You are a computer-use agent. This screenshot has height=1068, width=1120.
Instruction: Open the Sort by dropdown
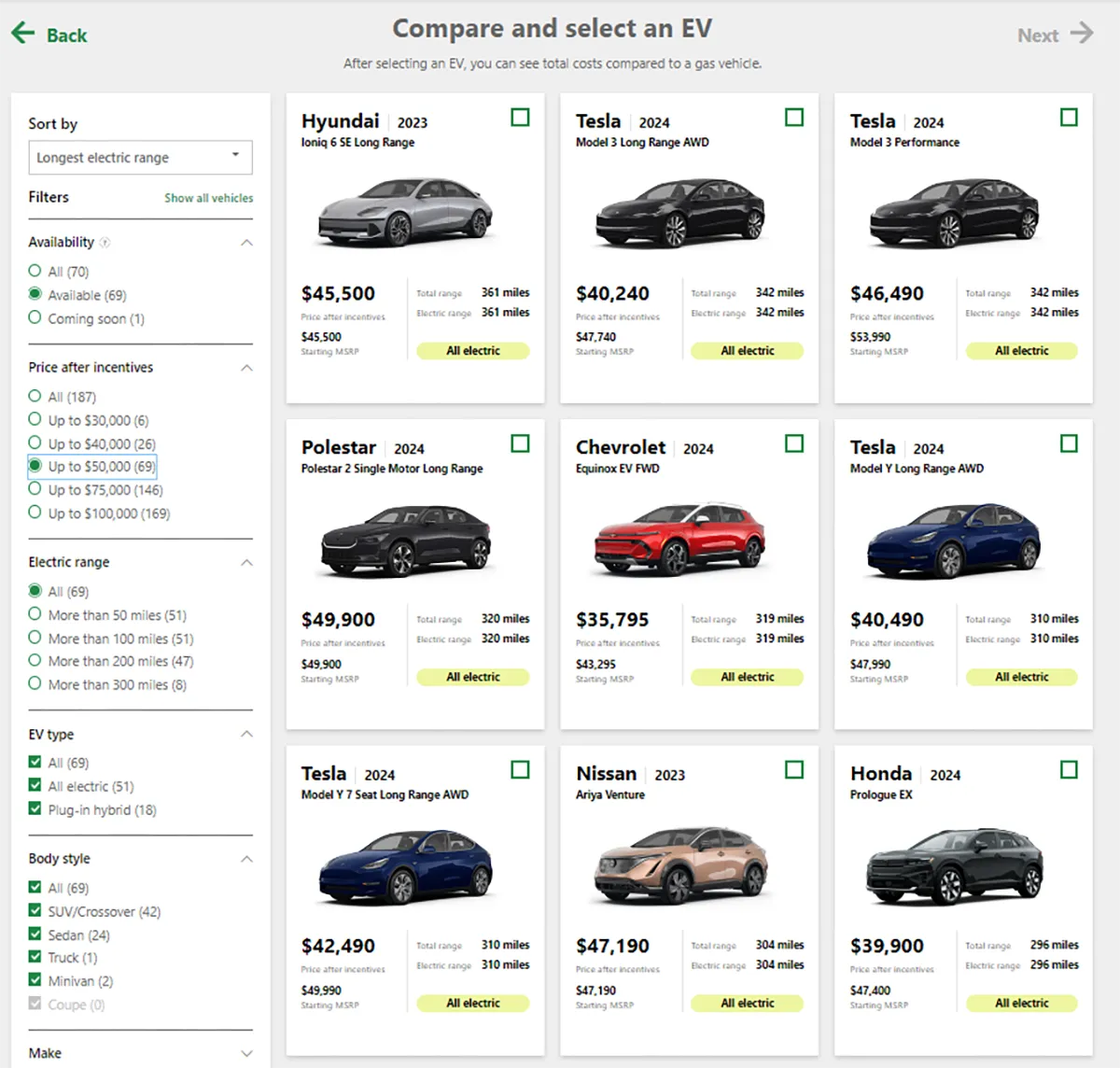tap(140, 158)
